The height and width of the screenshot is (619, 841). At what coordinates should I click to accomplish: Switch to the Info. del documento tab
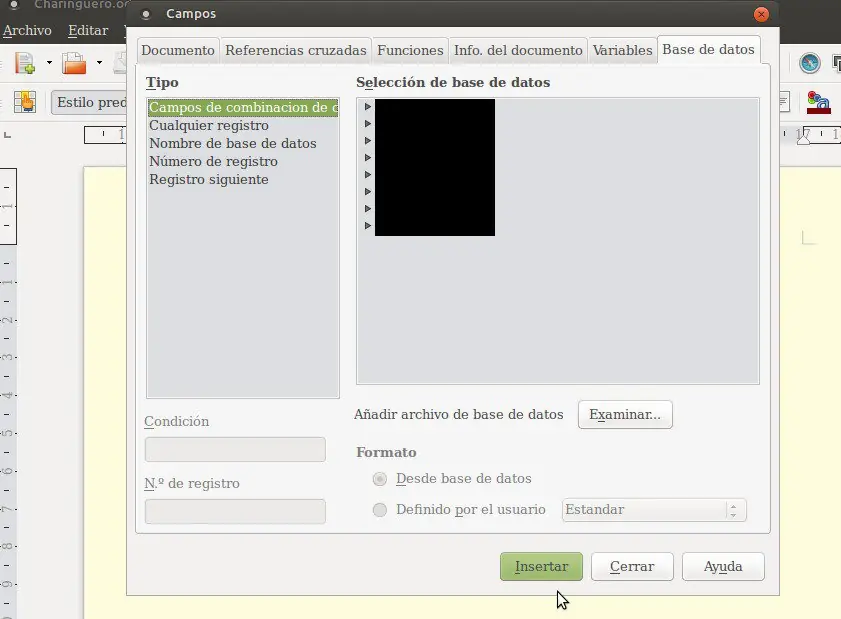[x=518, y=50]
